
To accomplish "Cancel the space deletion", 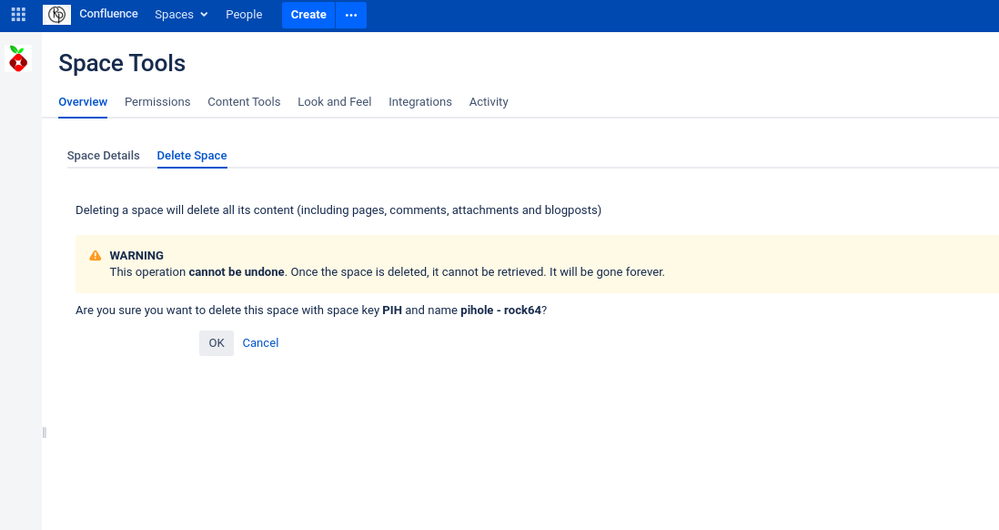I will (x=261, y=343).
